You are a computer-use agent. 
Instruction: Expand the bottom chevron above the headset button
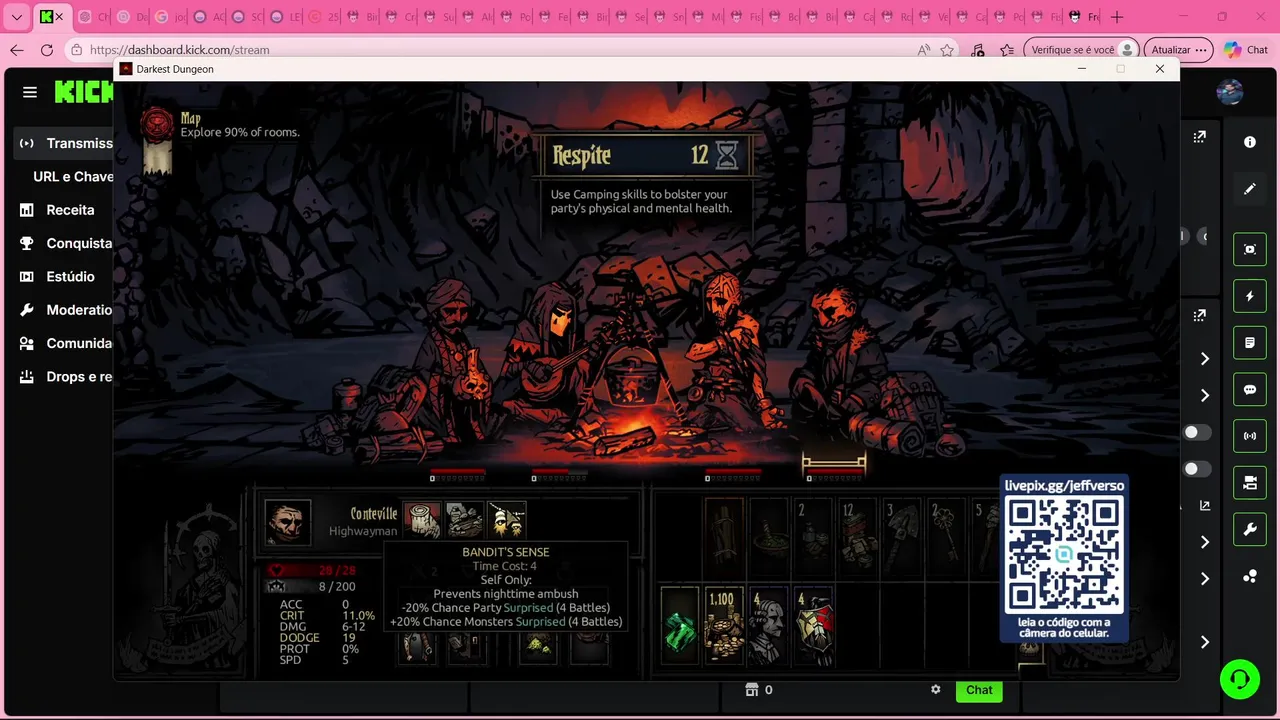(1205, 642)
